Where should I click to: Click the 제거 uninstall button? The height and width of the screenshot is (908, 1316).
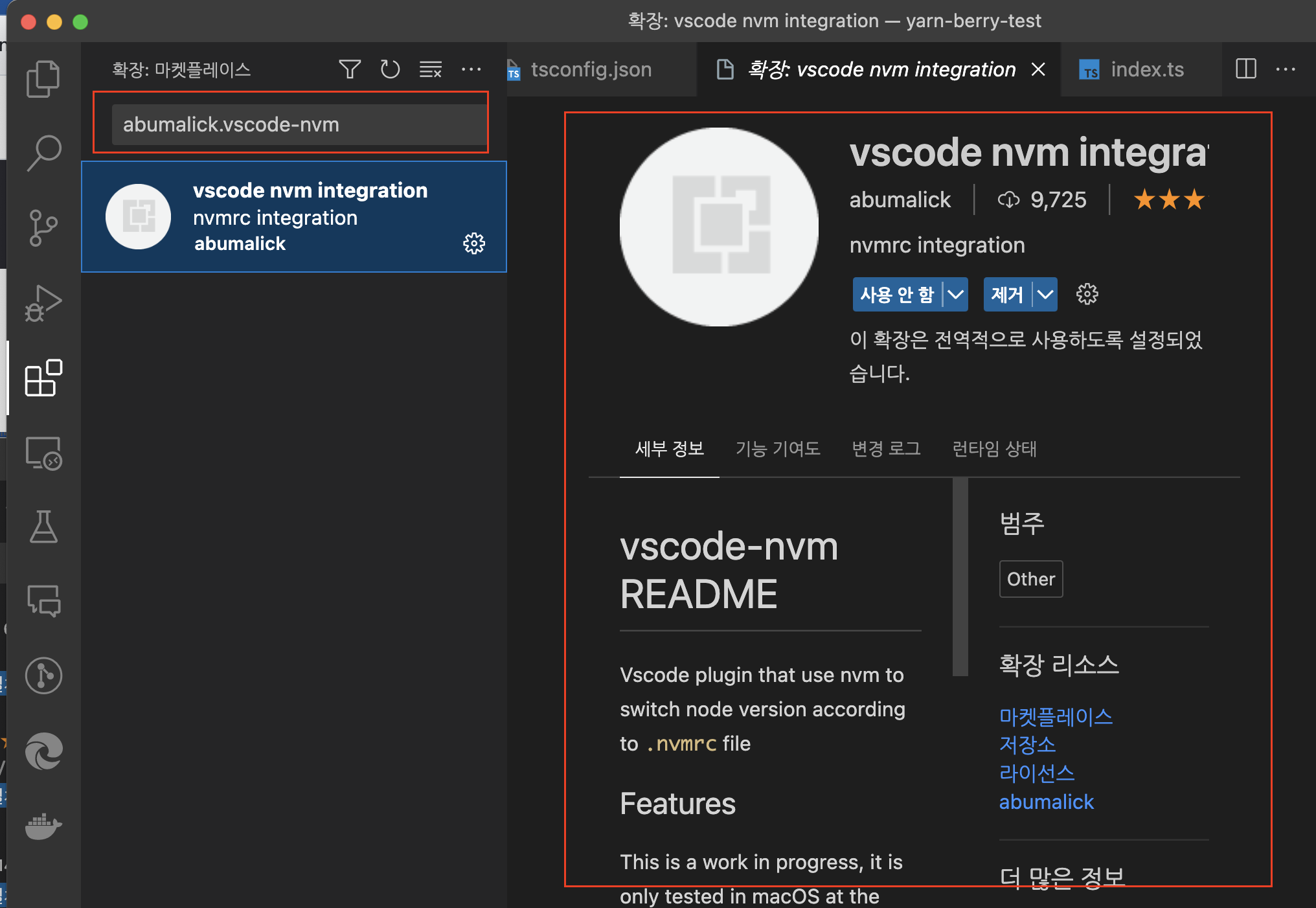(x=1008, y=295)
